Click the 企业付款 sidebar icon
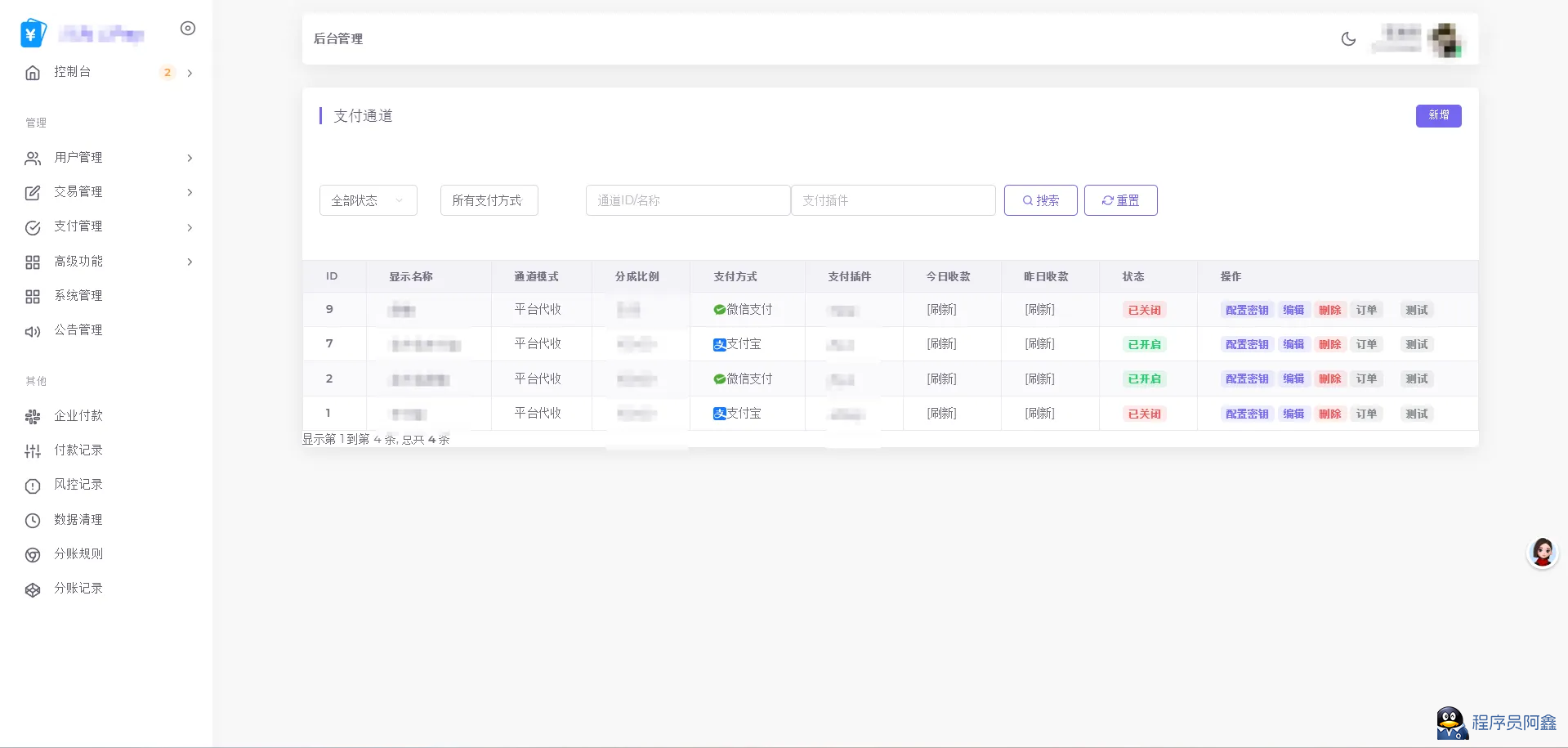The height and width of the screenshot is (748, 1568). click(x=33, y=417)
